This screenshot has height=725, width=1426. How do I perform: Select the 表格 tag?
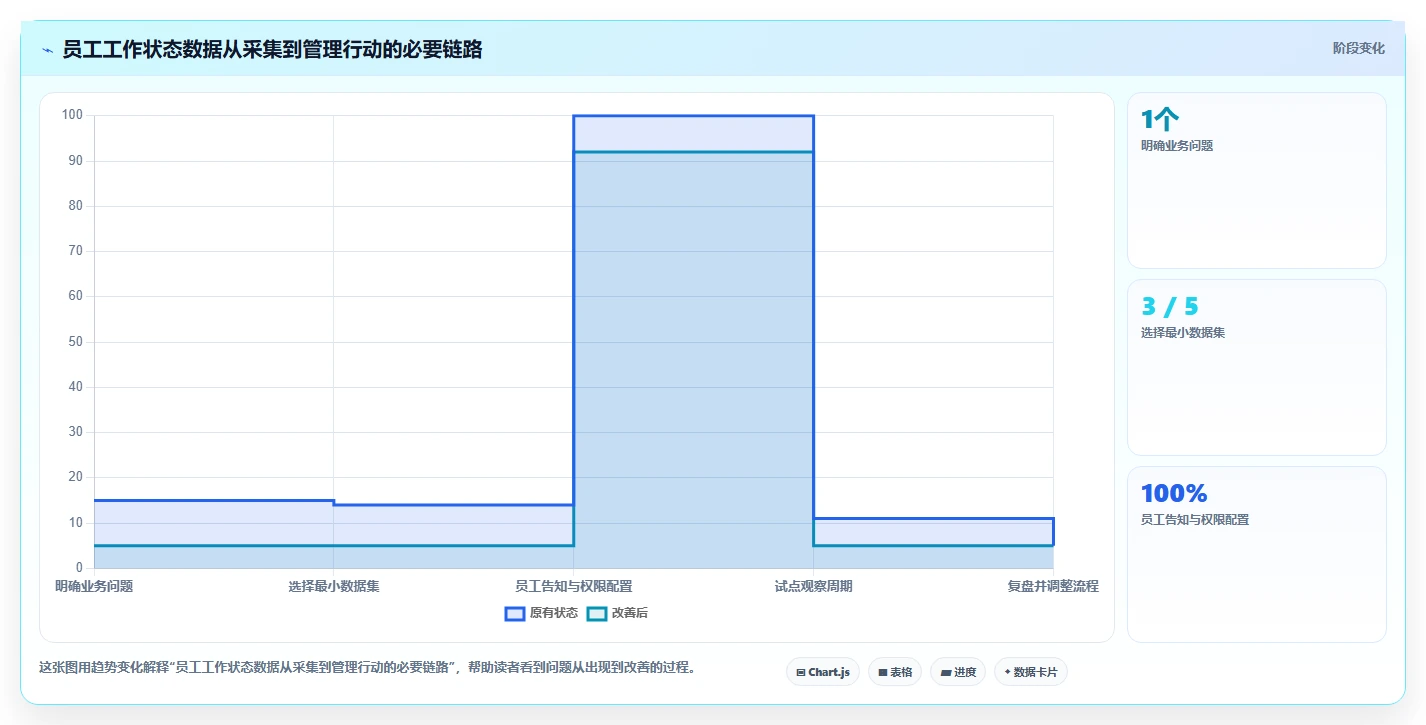point(895,672)
